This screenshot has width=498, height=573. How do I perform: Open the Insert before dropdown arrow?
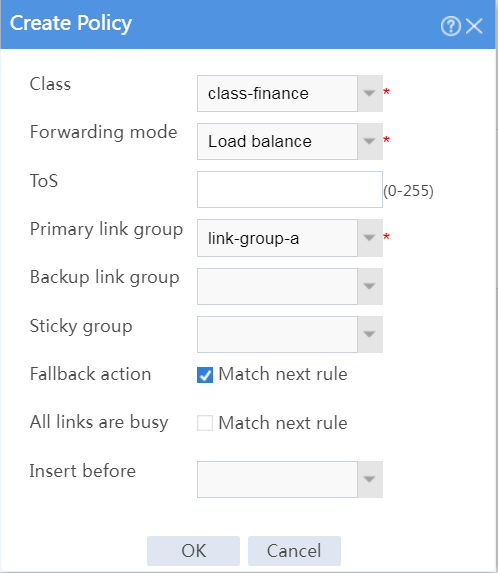[370, 479]
